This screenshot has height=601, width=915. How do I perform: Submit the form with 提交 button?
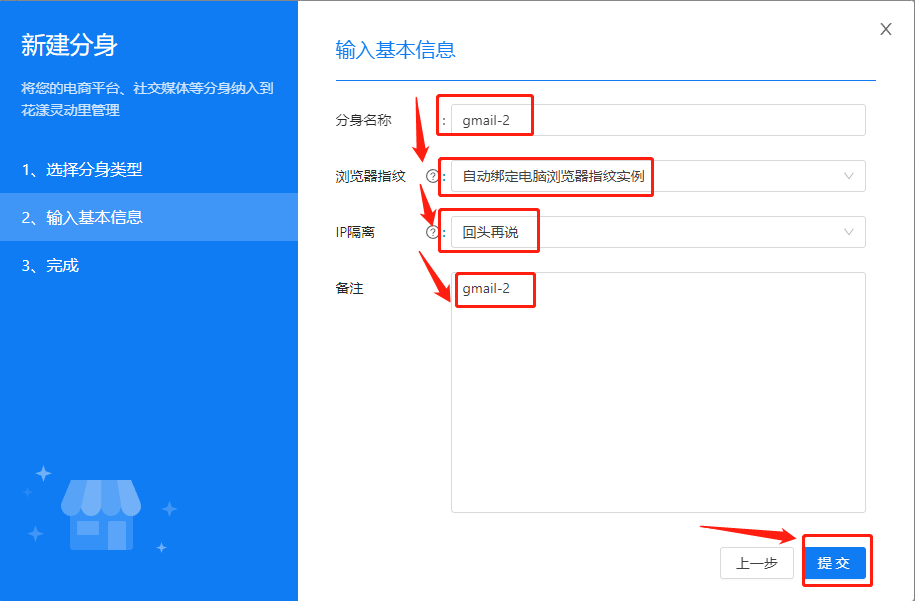click(x=833, y=563)
